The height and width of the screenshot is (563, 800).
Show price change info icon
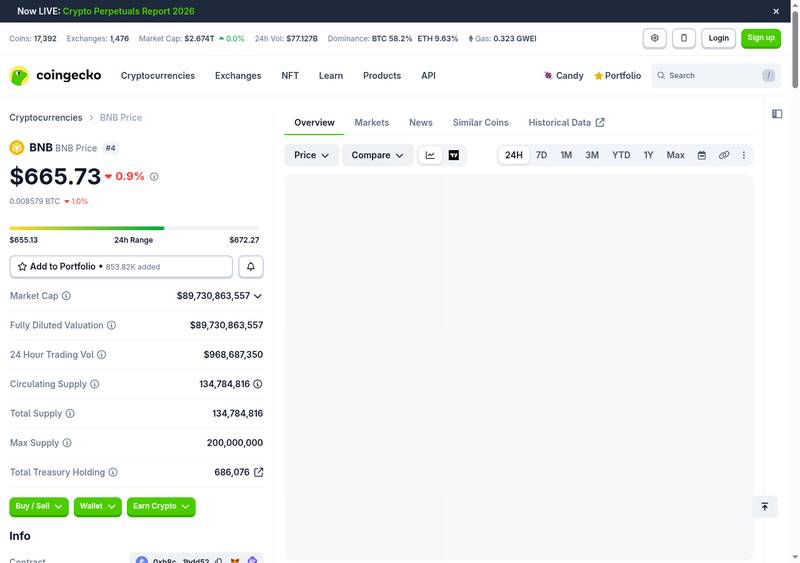pos(154,177)
